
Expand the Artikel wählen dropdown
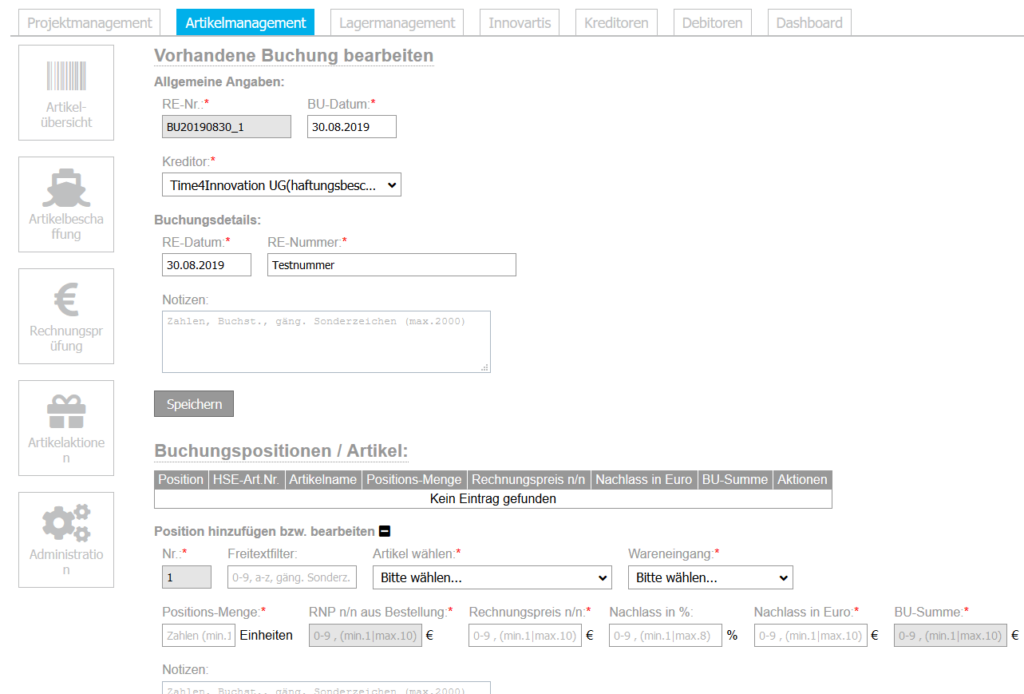point(491,578)
